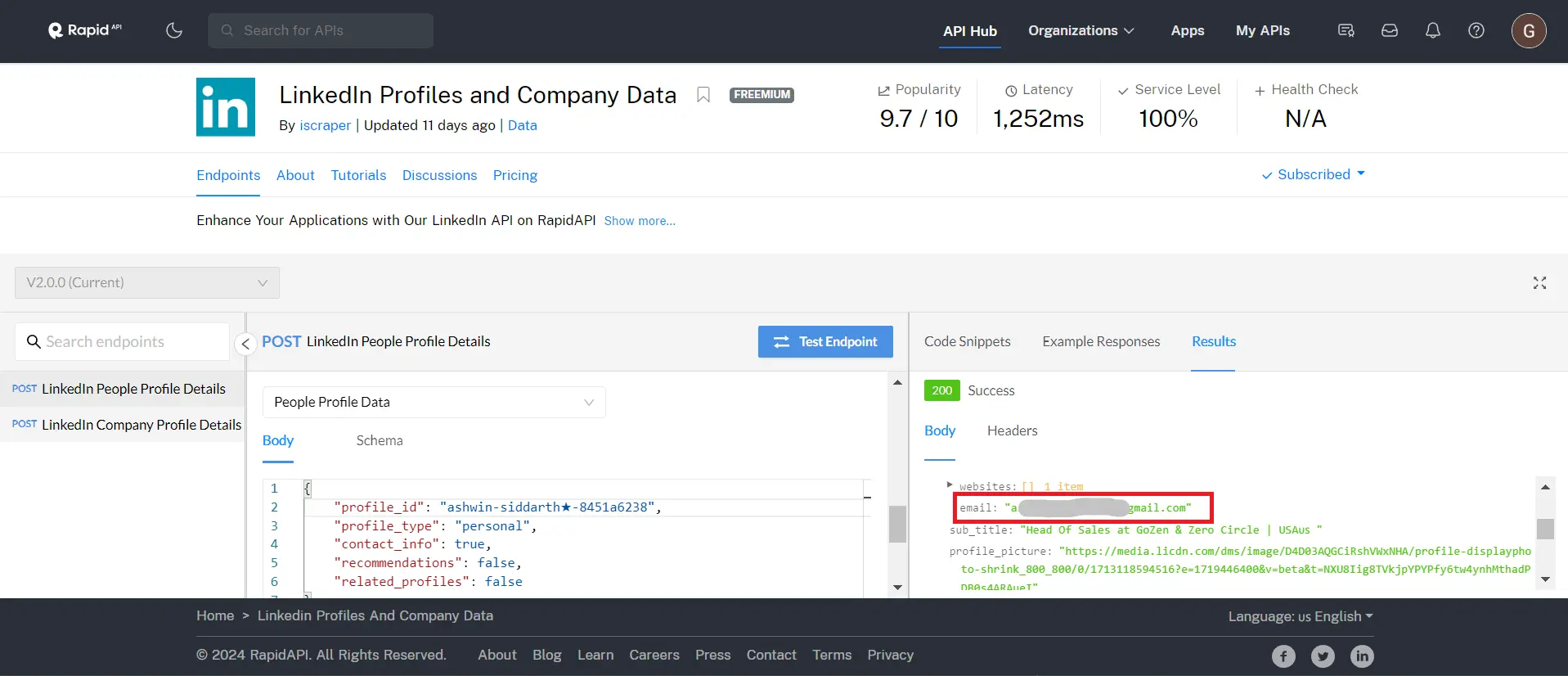The width and height of the screenshot is (1568, 676).
Task: Expand the V2.0.0 version dropdown
Action: coord(147,282)
